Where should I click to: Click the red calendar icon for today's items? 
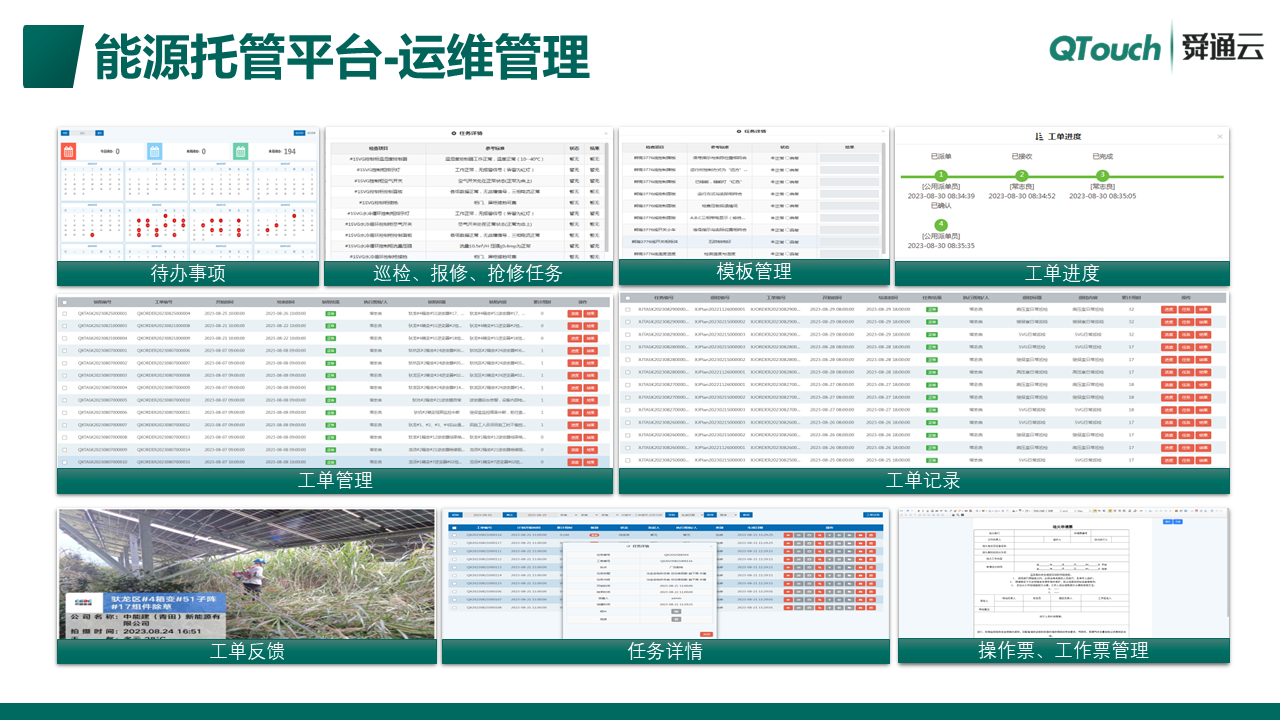[69, 150]
